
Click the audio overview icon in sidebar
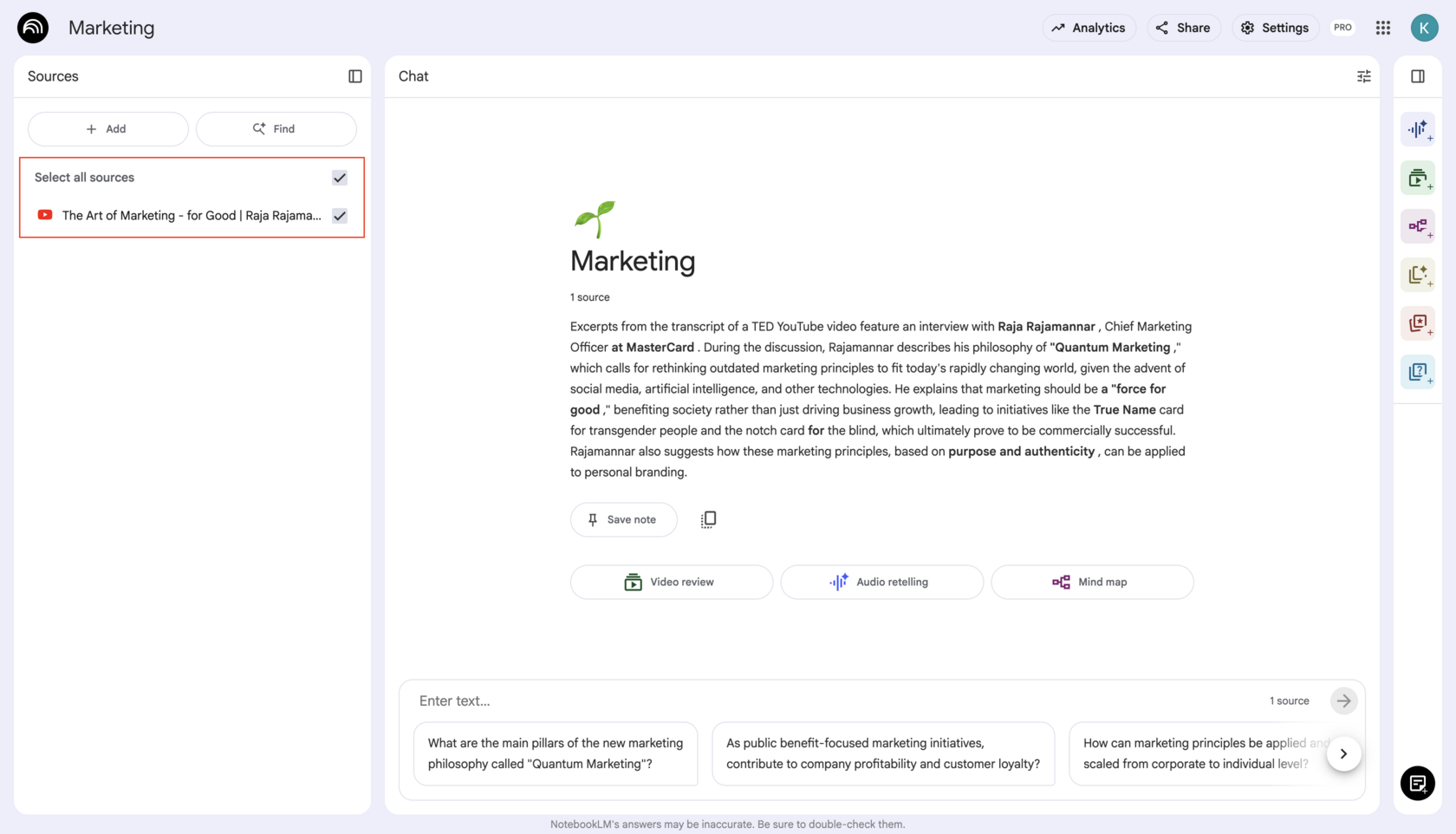pos(1418,130)
